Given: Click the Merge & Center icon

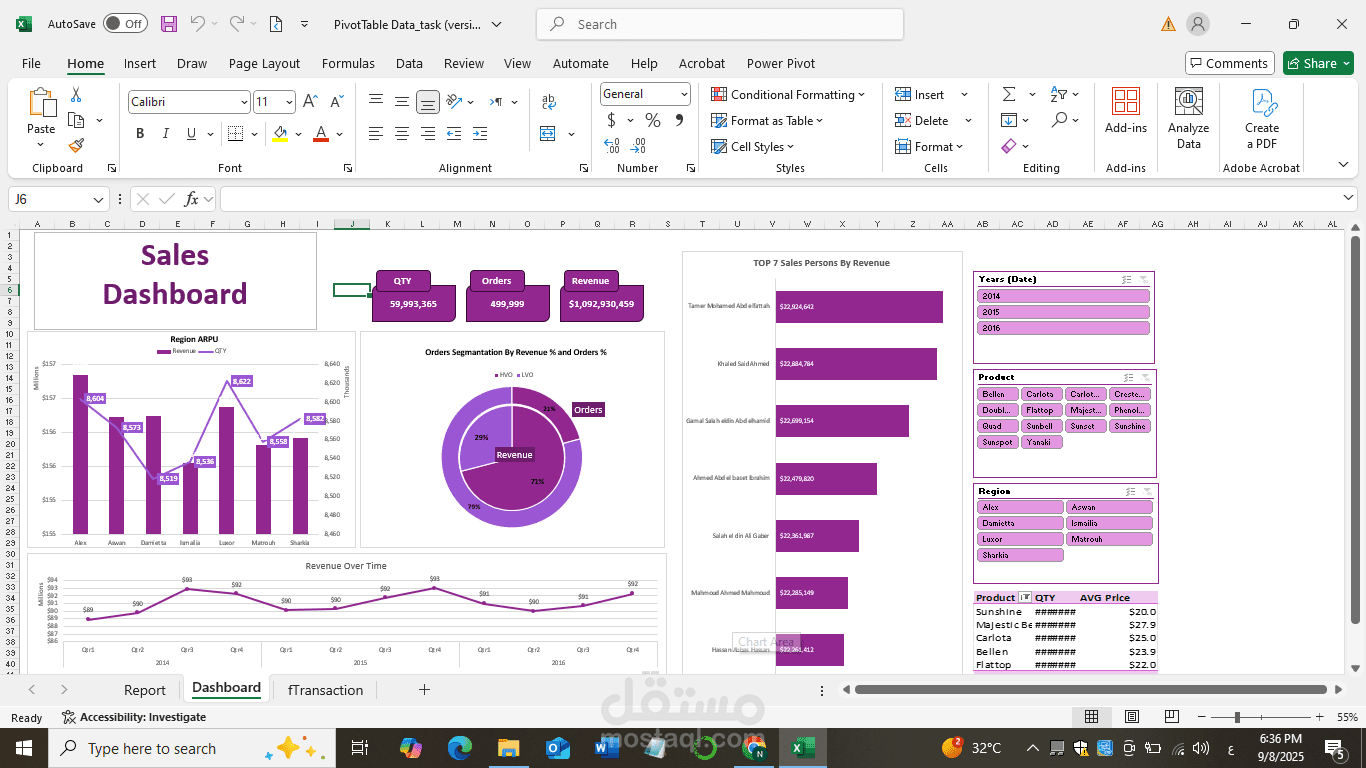Looking at the screenshot, I should tap(548, 134).
